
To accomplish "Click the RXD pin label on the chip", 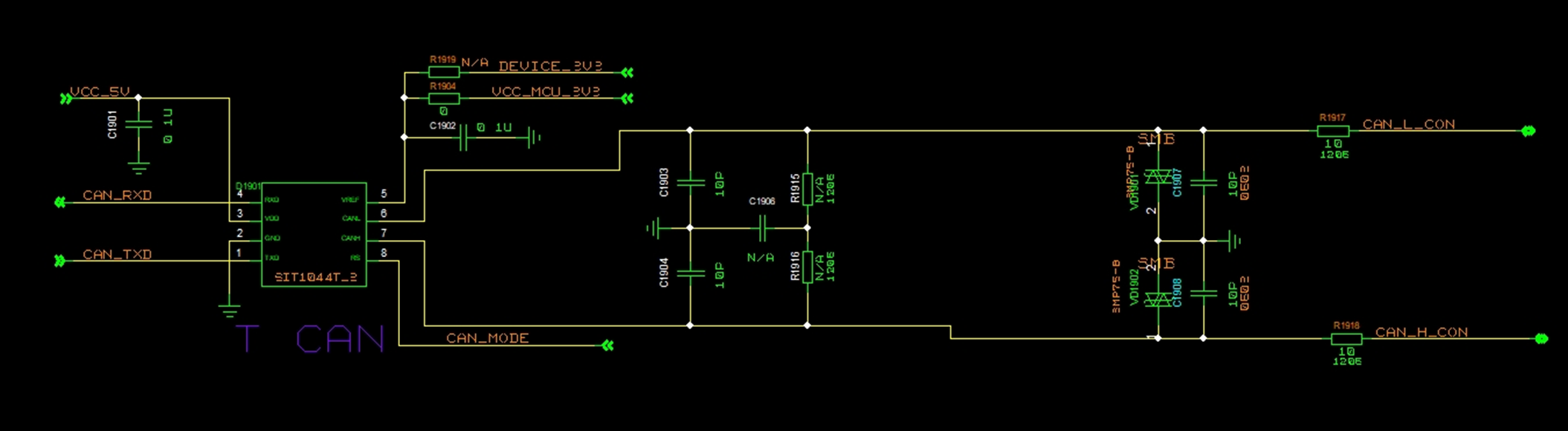I will 272,200.
